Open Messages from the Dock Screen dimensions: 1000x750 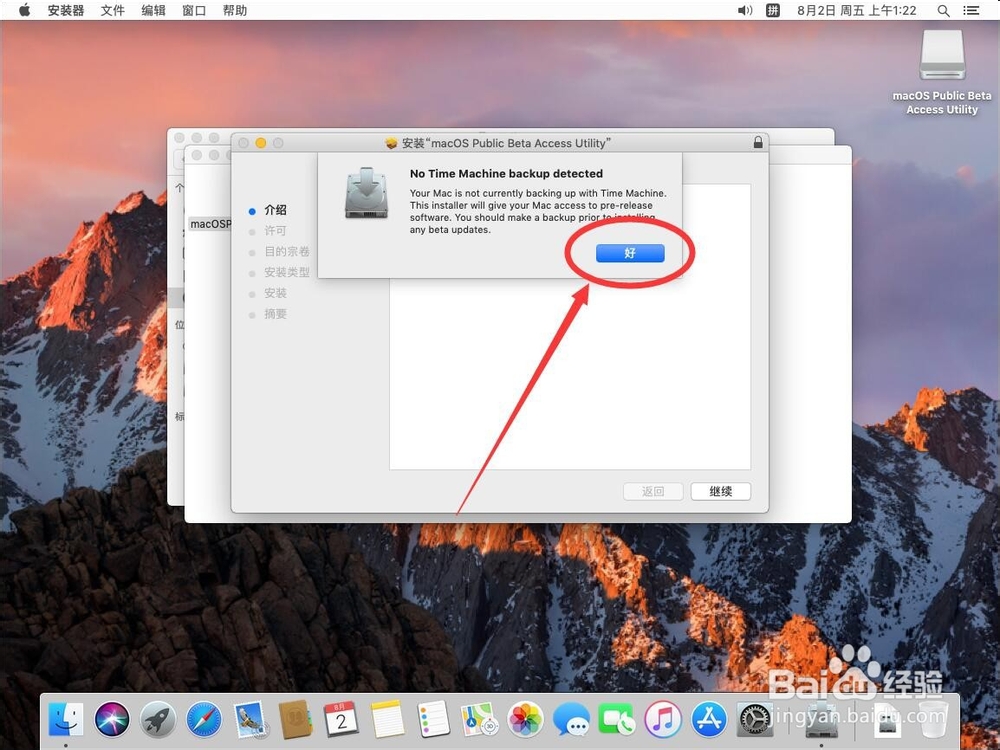click(x=571, y=719)
